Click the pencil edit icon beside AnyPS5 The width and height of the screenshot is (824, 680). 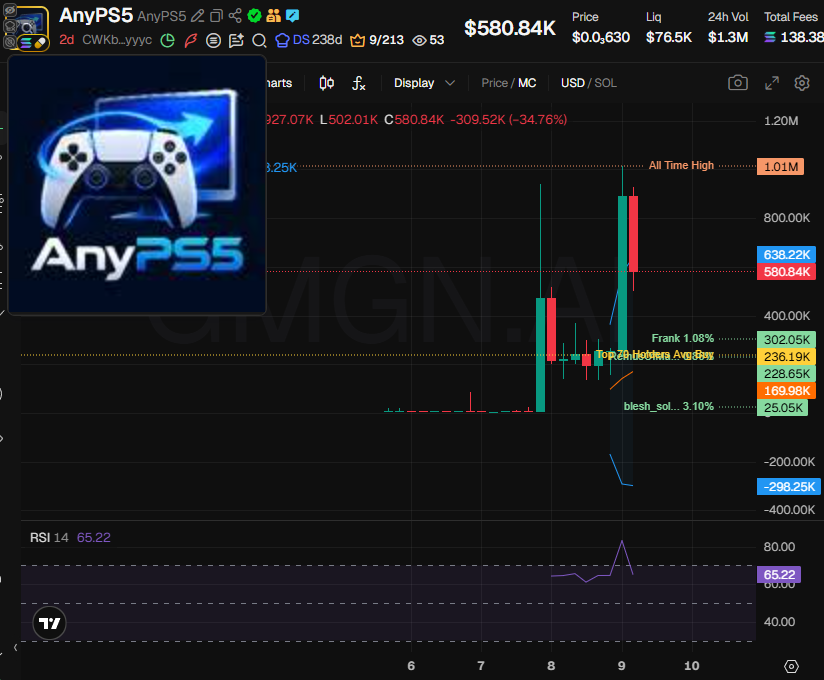click(x=197, y=16)
